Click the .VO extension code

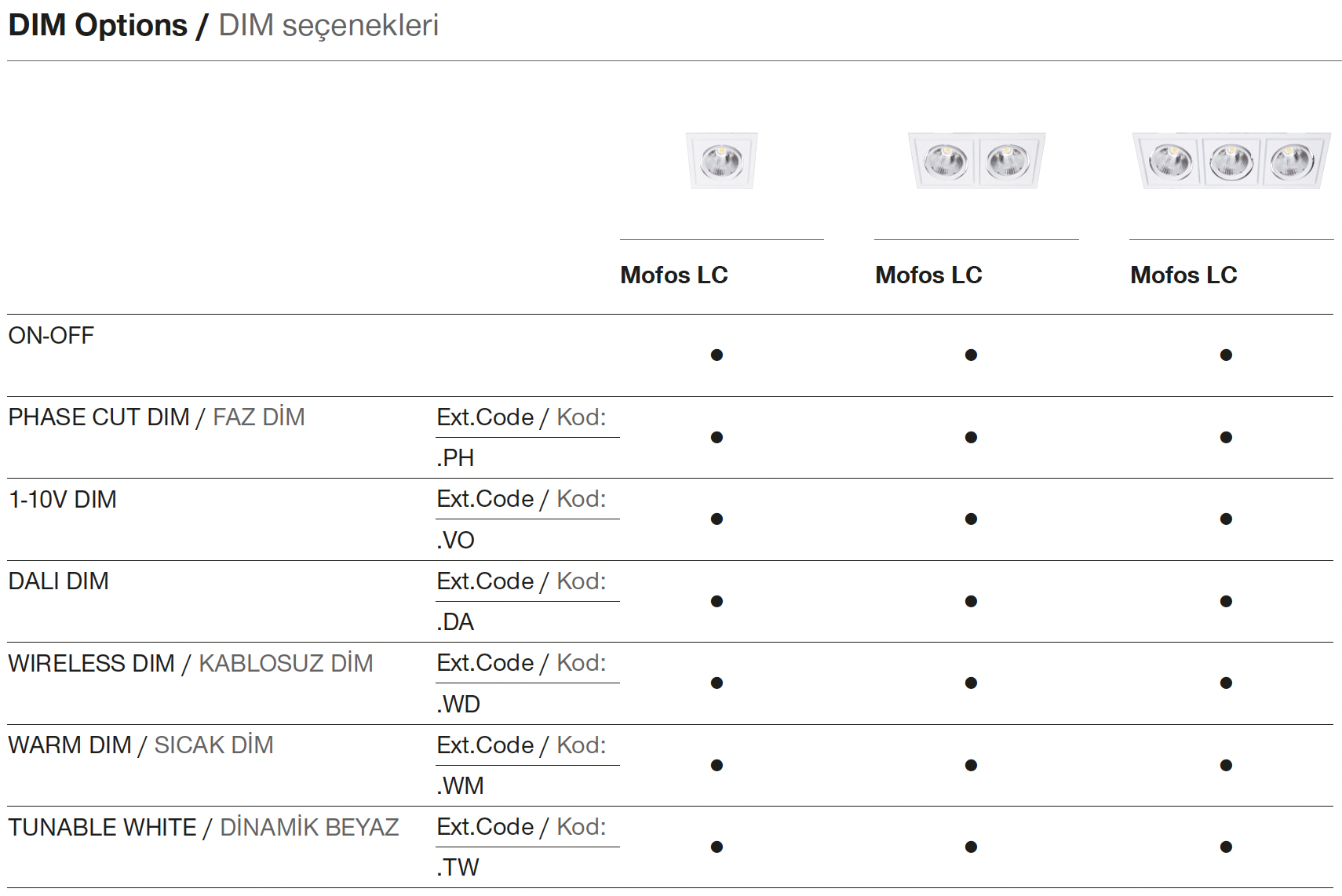[455, 541]
